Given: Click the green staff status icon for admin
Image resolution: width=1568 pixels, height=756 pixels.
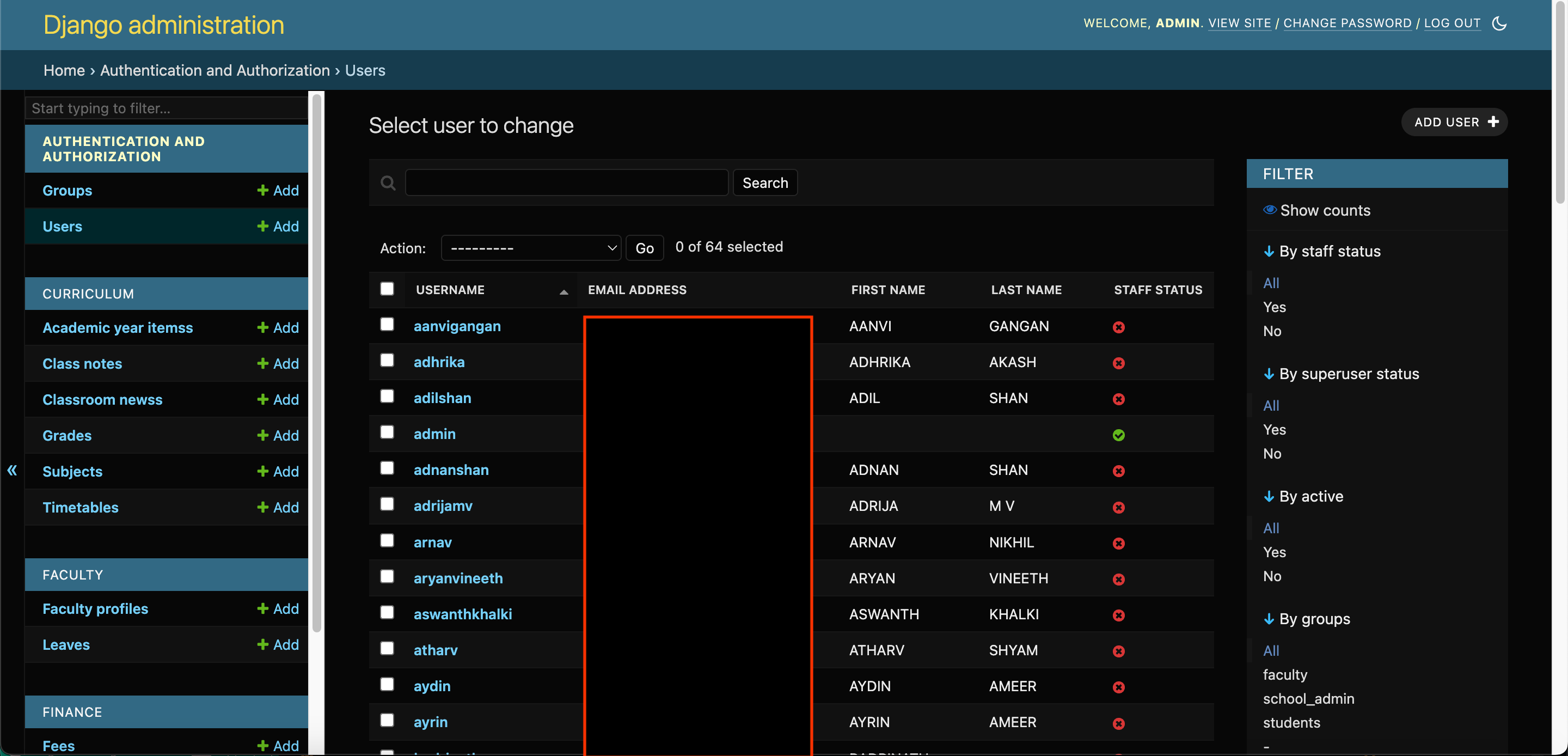Looking at the screenshot, I should 1118,435.
